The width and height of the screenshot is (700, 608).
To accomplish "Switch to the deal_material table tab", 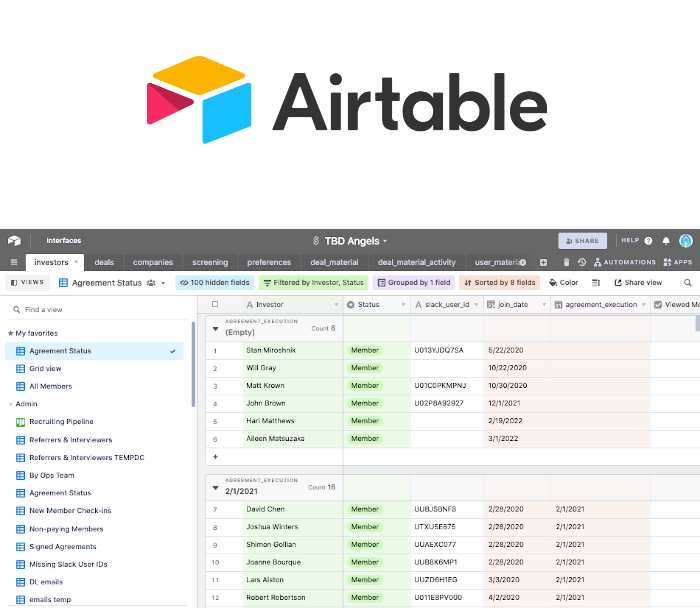I will (x=334, y=262).
